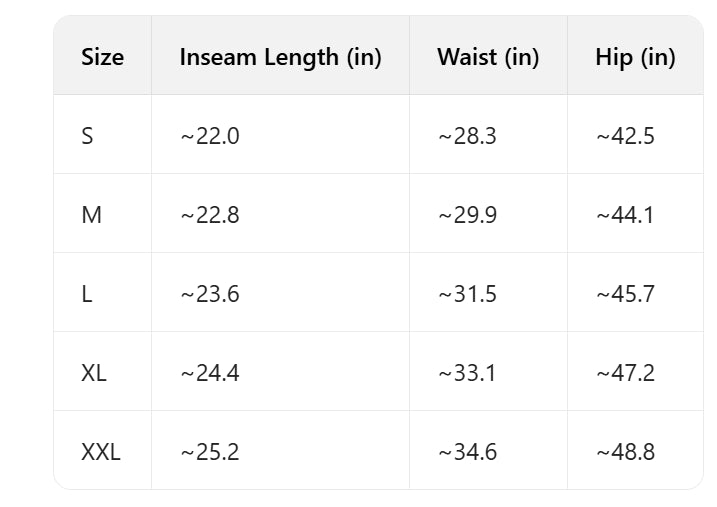Click the Waist (in) column header
The width and height of the screenshot is (717, 507).
point(488,57)
